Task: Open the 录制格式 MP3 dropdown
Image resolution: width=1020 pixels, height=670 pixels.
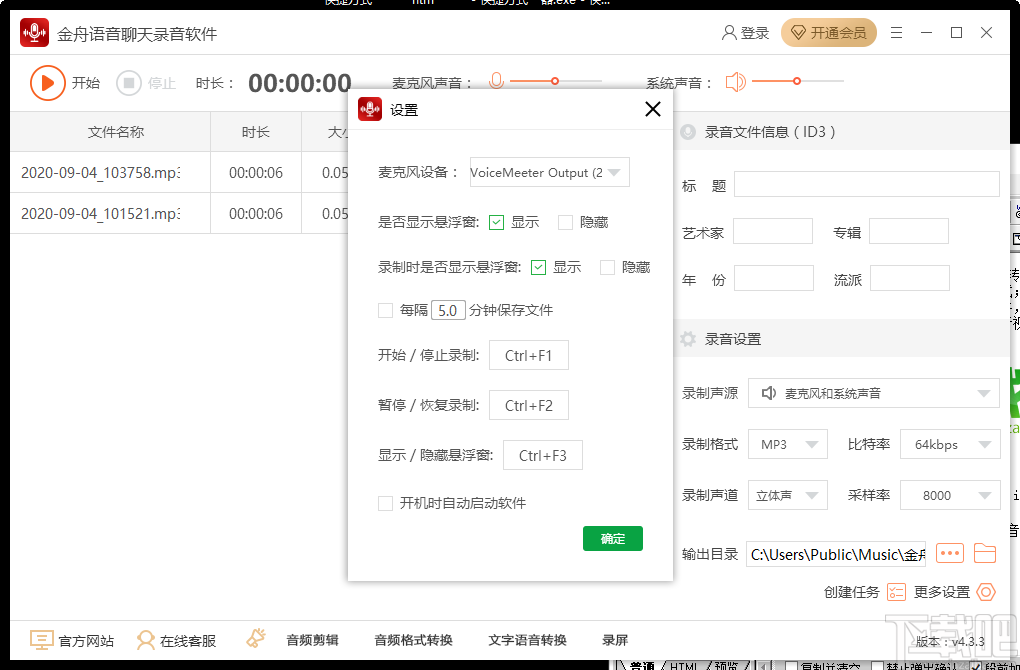Action: (x=788, y=443)
